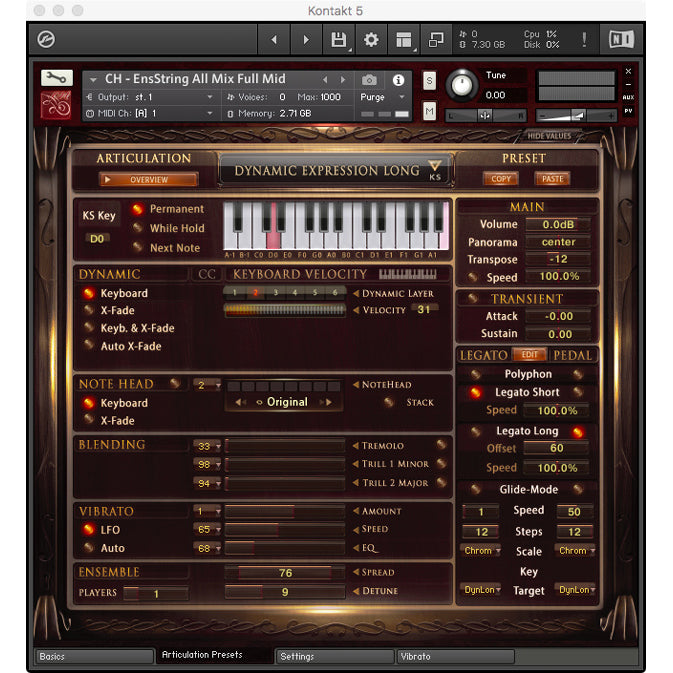
Task: Click the PV button
Action: 628,111
